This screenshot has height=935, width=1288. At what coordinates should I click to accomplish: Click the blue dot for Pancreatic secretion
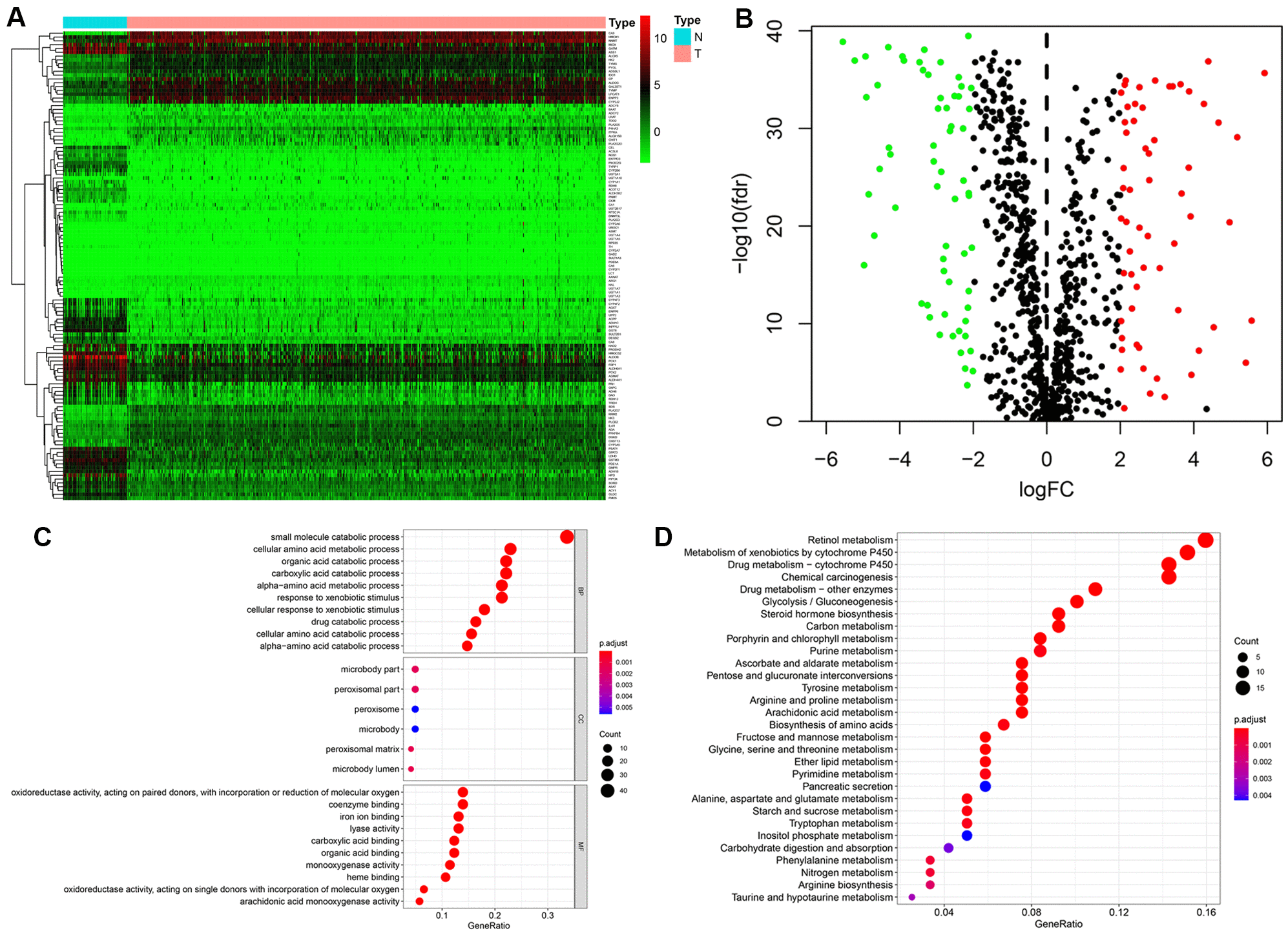pos(985,786)
